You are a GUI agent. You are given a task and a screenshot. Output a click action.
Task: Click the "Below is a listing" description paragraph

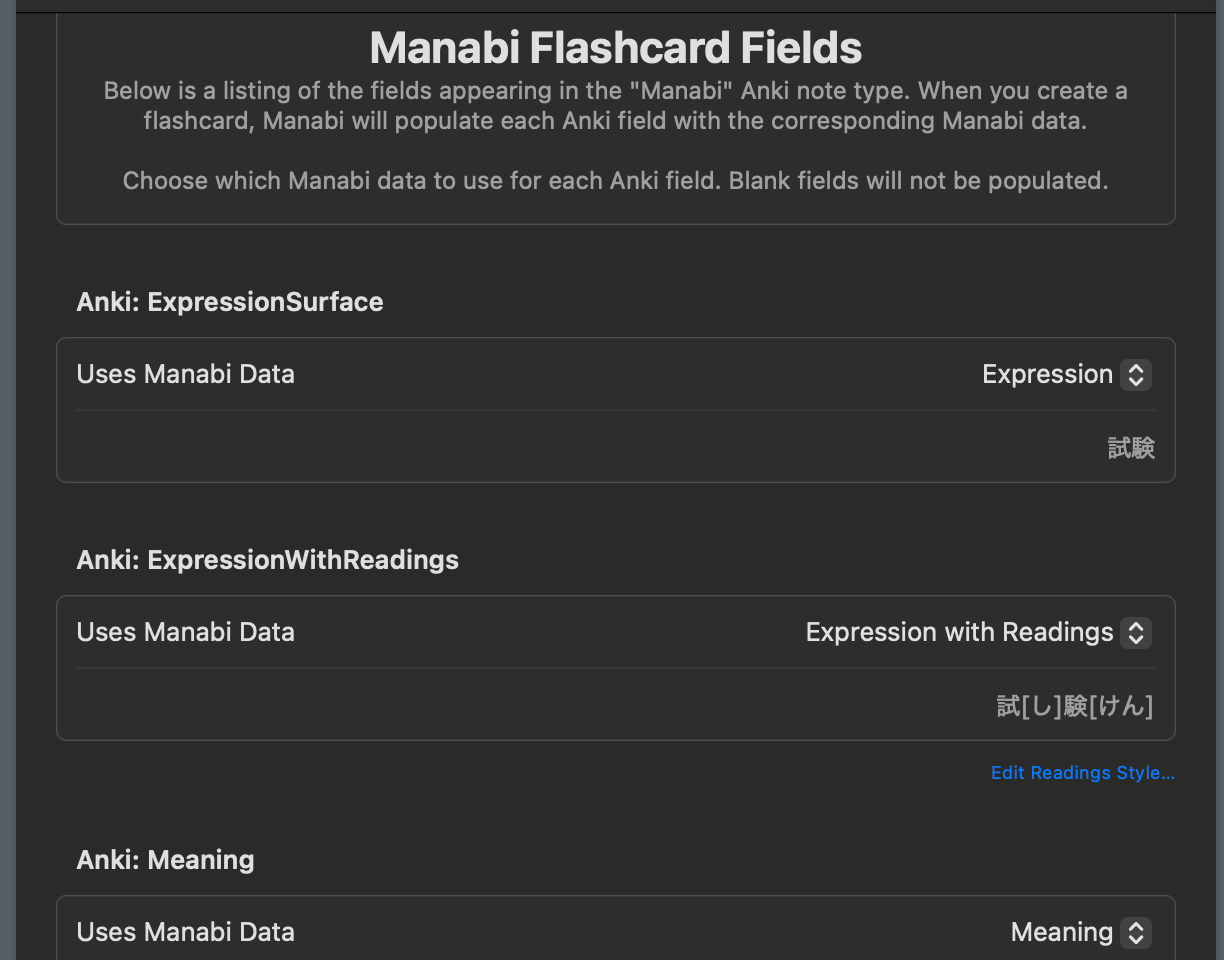[615, 107]
